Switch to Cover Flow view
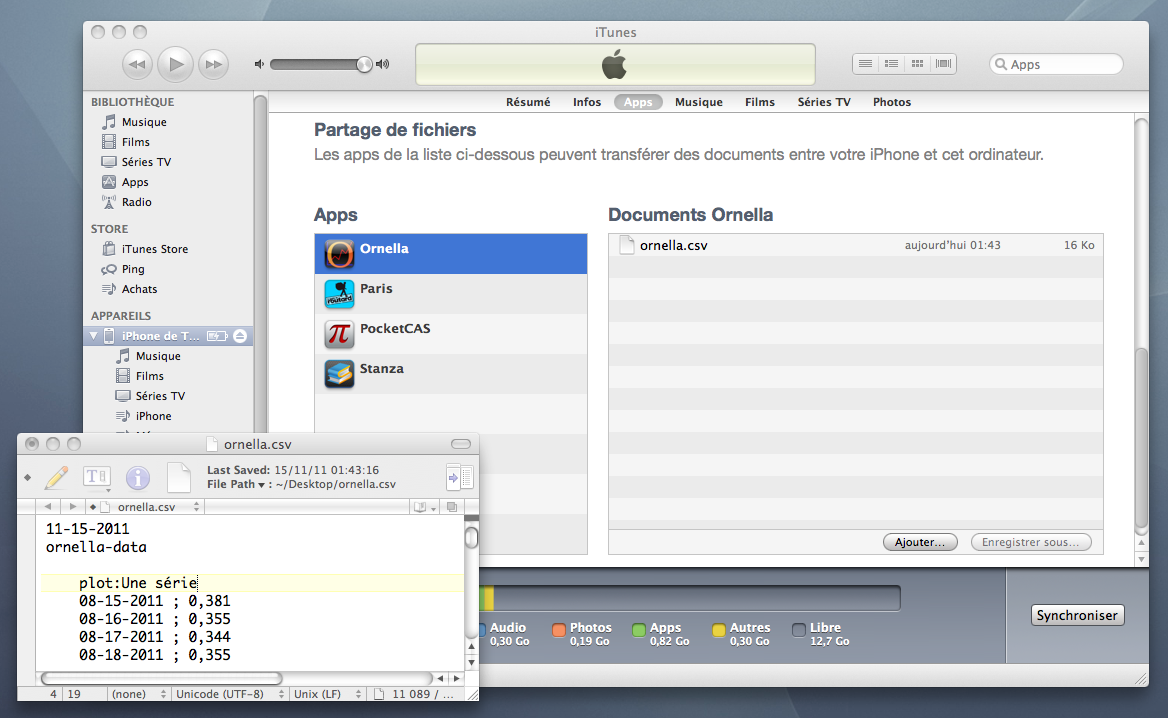 [x=943, y=64]
